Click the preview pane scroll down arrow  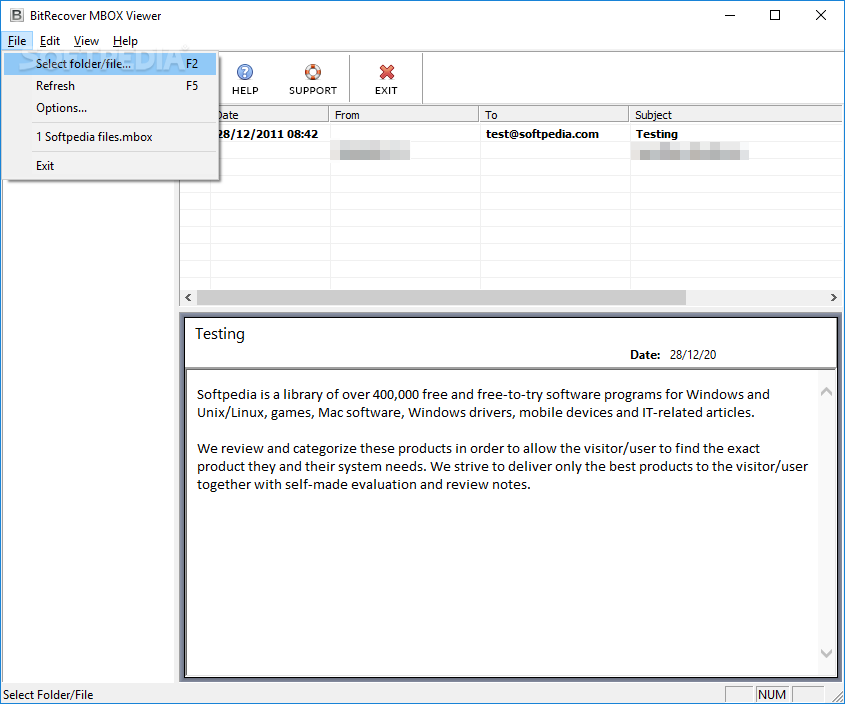tap(826, 653)
